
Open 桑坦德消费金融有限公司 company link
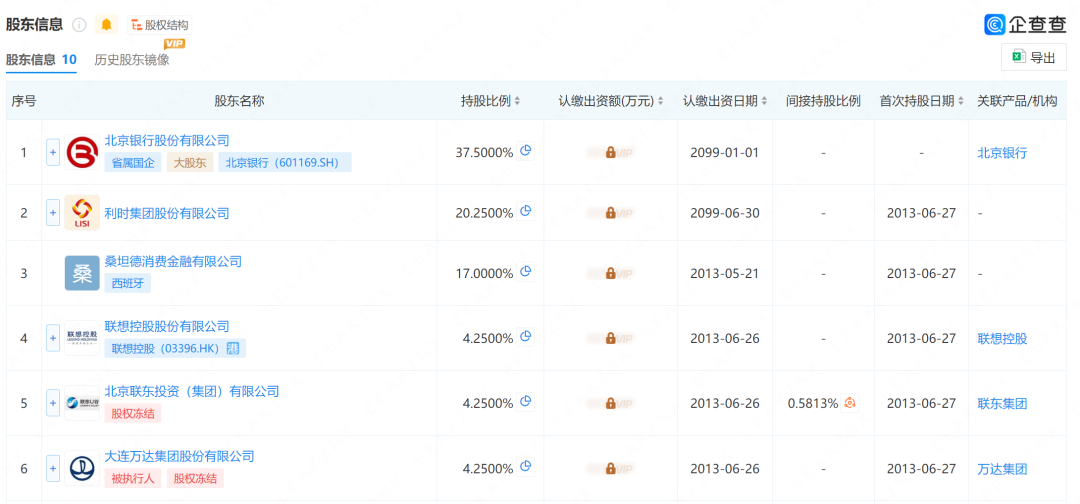(173, 261)
